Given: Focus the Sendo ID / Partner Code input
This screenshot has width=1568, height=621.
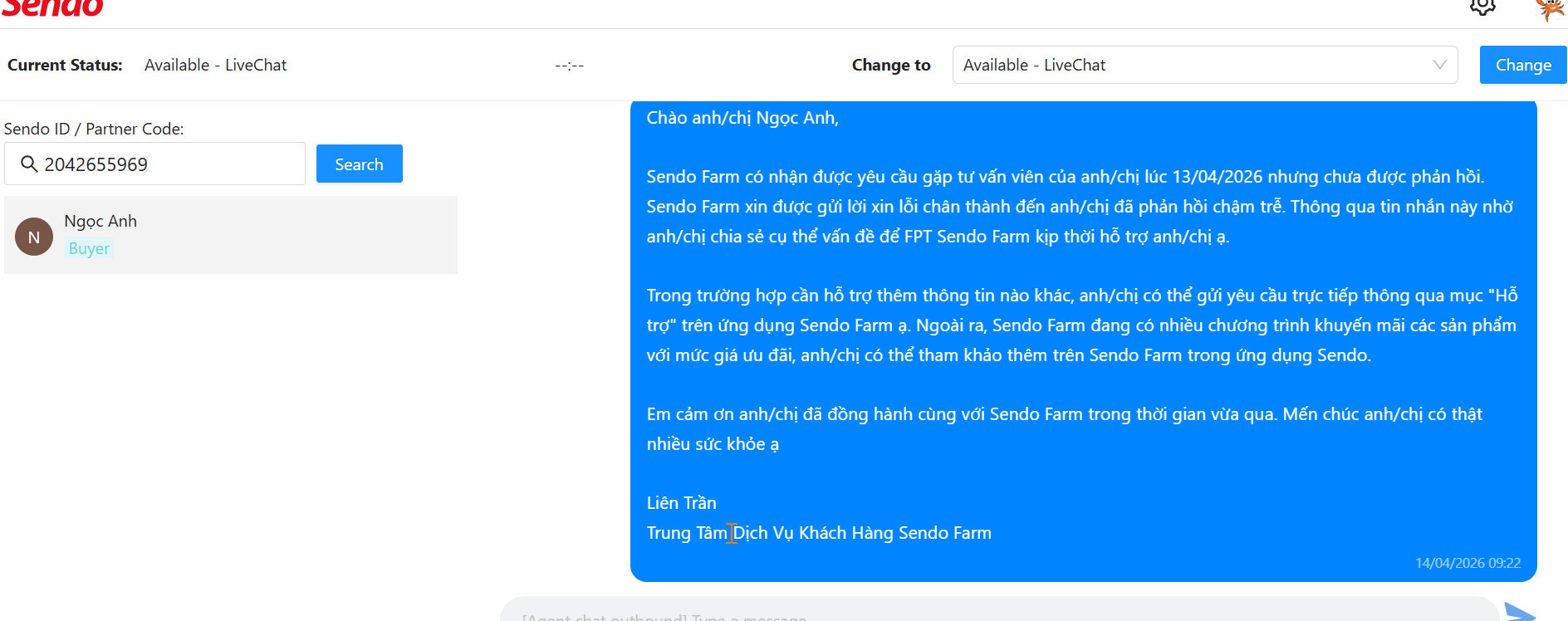Looking at the screenshot, I should (155, 164).
